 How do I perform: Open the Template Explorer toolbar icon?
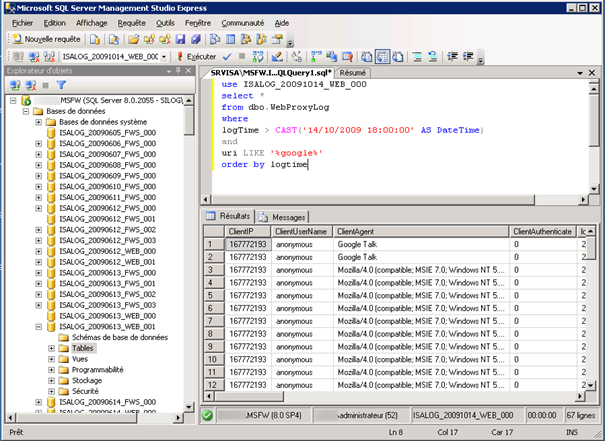[262, 39]
